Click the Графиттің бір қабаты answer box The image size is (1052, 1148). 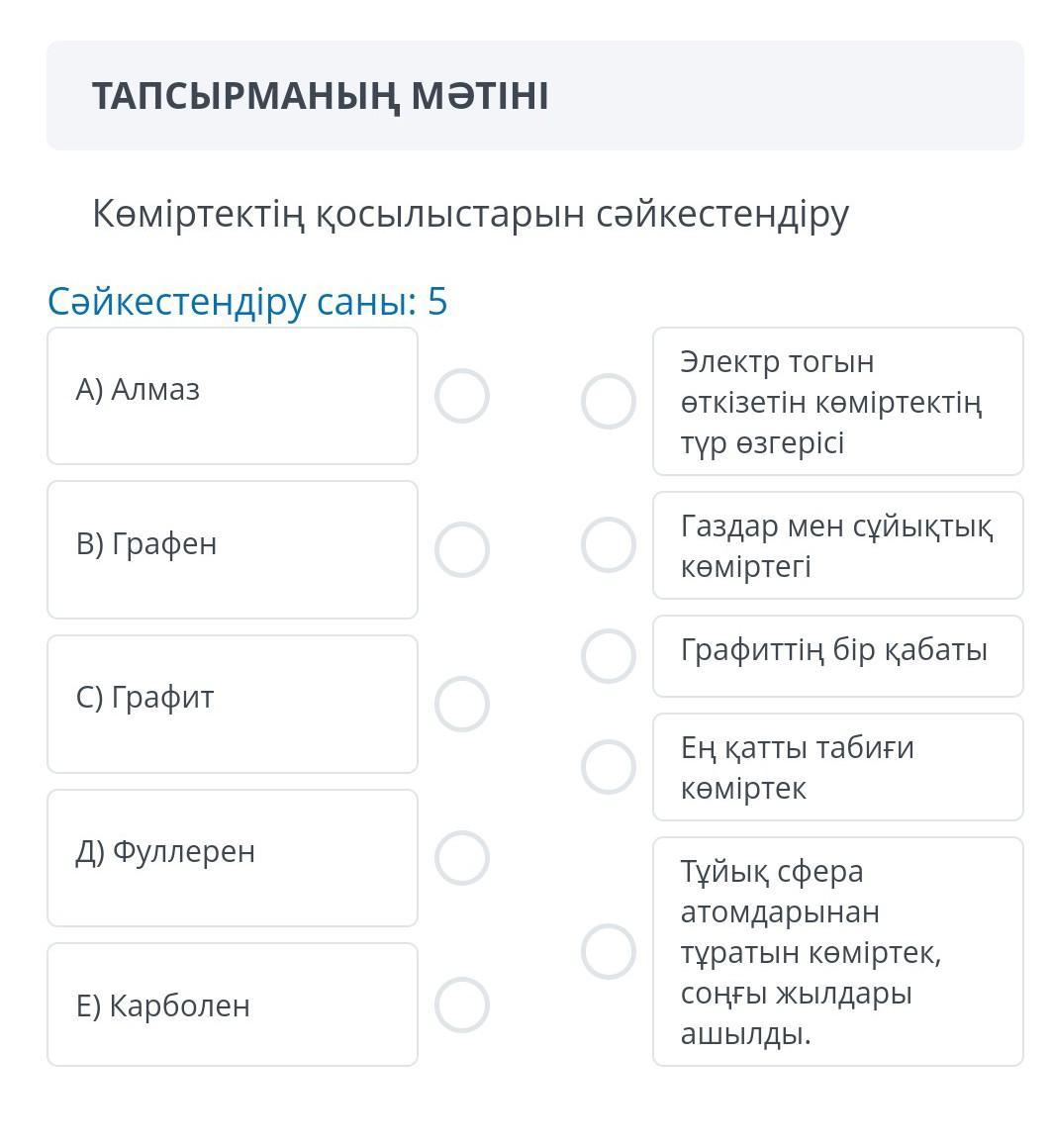(837, 656)
